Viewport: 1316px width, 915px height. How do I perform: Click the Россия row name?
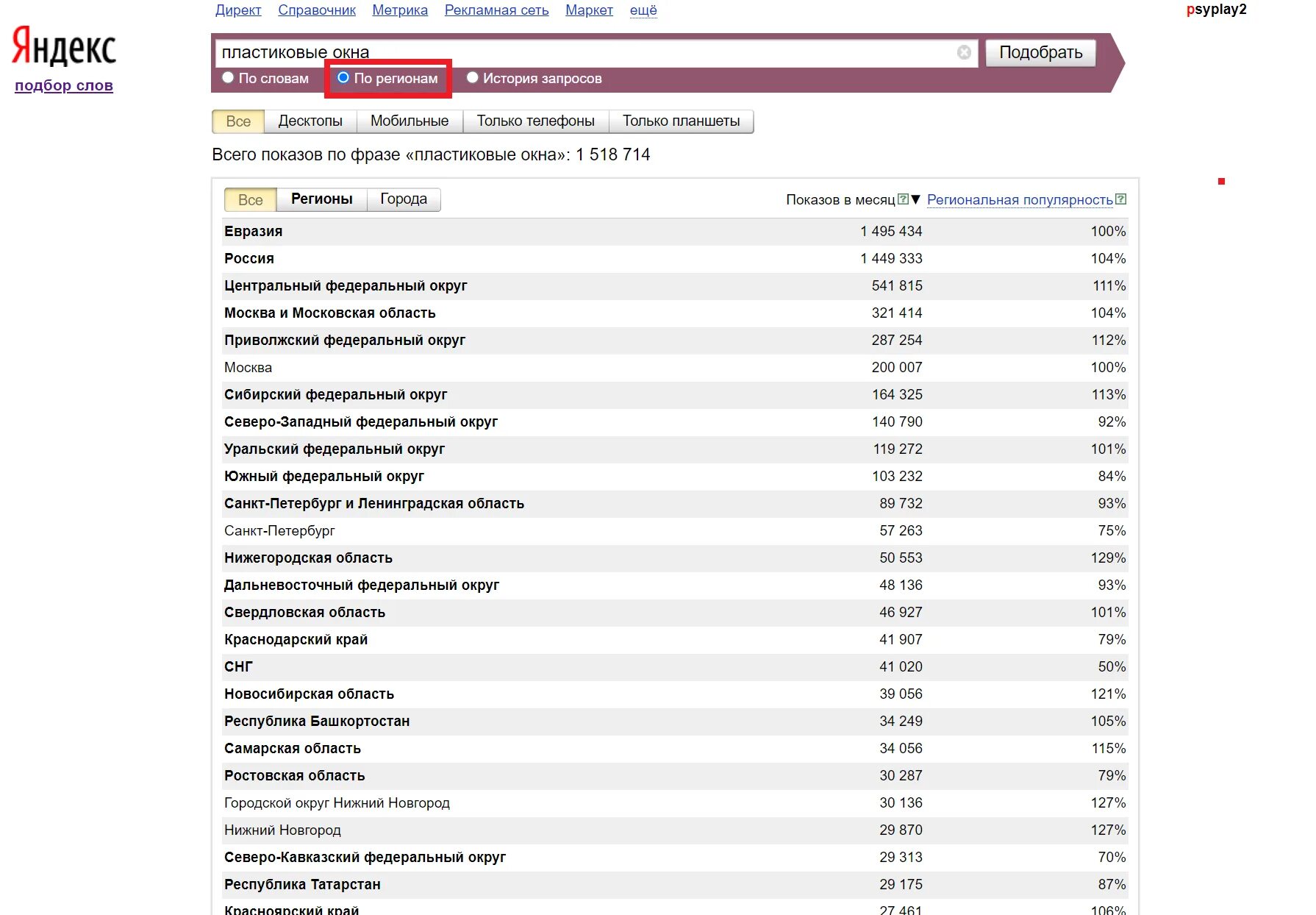pos(249,258)
